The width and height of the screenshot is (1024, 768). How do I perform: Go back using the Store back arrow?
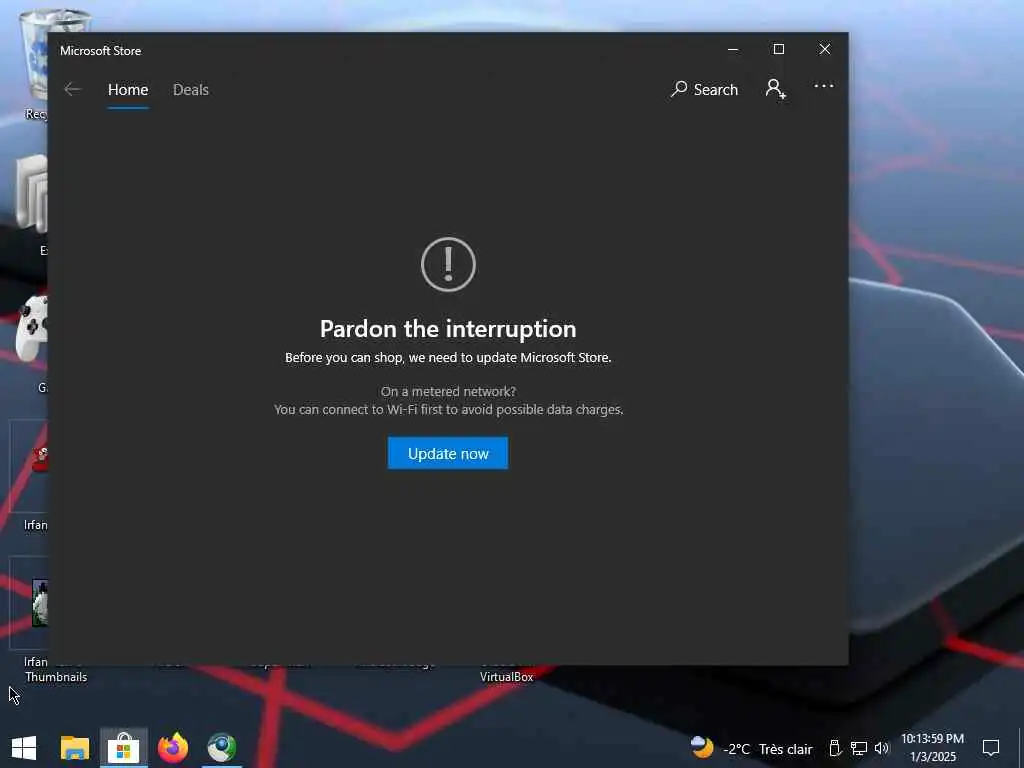[72, 89]
